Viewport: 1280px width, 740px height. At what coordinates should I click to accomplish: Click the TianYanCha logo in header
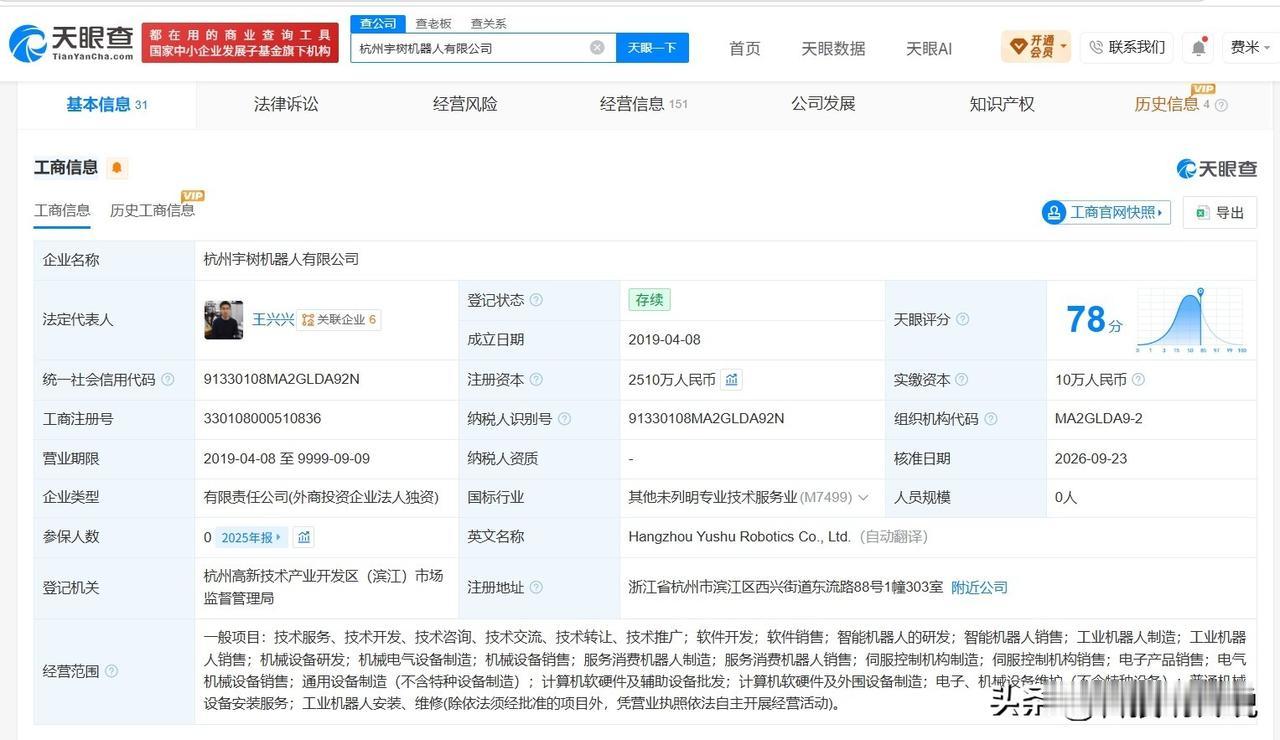(x=71, y=42)
